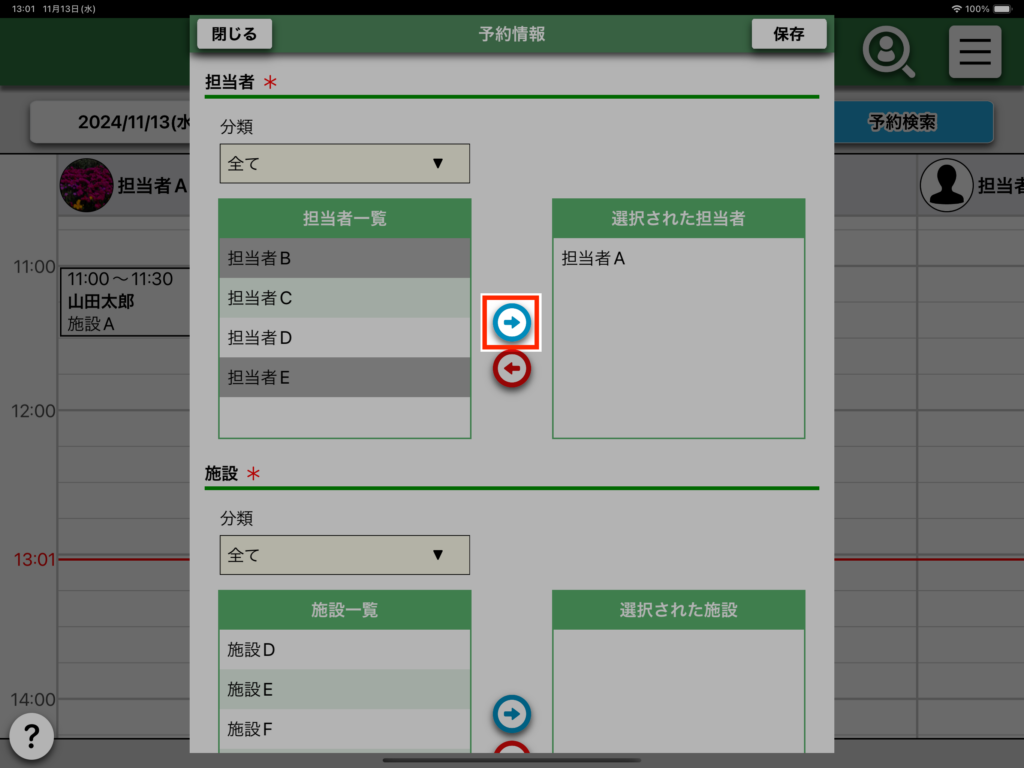Open the 山田太郎 11:00 appointment
The image size is (1024, 768).
(x=124, y=301)
